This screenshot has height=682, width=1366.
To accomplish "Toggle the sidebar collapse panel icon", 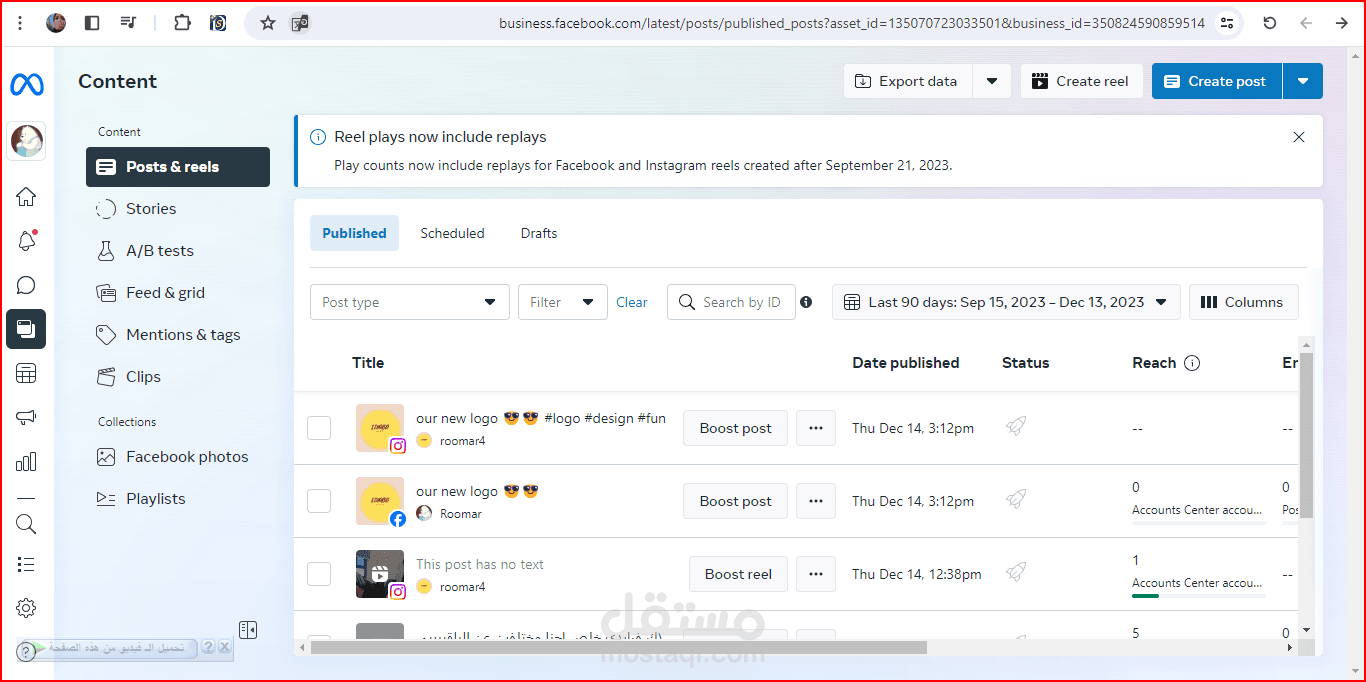I will [x=248, y=630].
